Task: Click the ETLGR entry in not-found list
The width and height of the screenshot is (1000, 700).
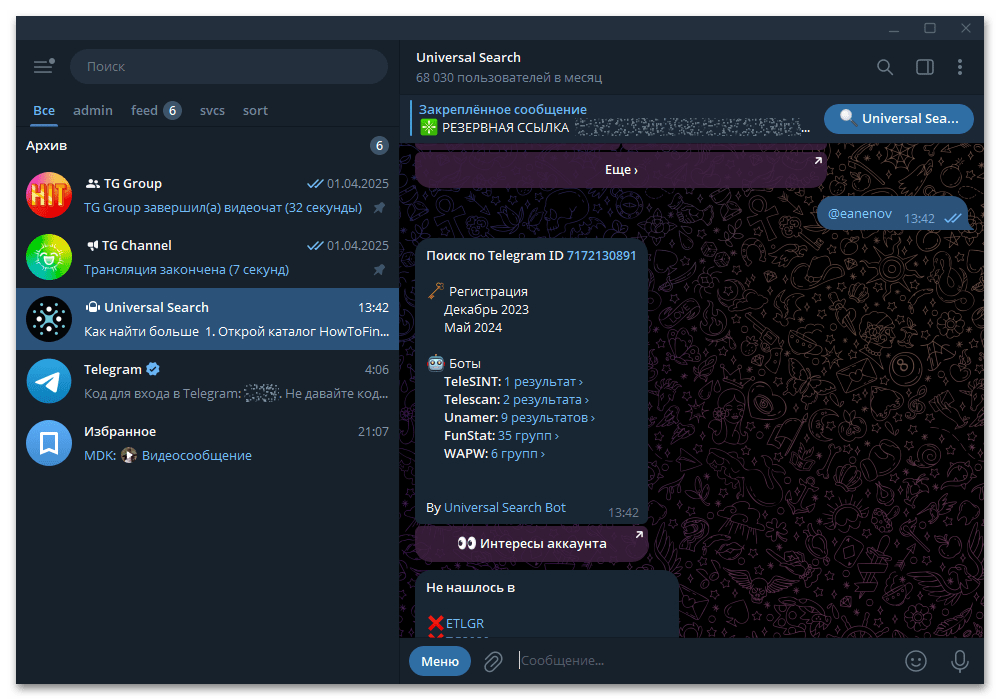Action: click(x=464, y=623)
